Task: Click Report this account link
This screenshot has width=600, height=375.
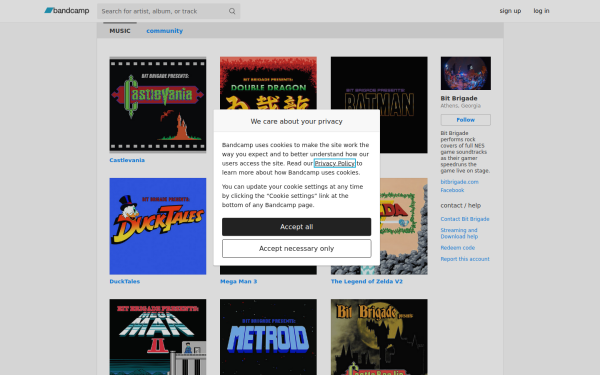Action: click(x=465, y=259)
